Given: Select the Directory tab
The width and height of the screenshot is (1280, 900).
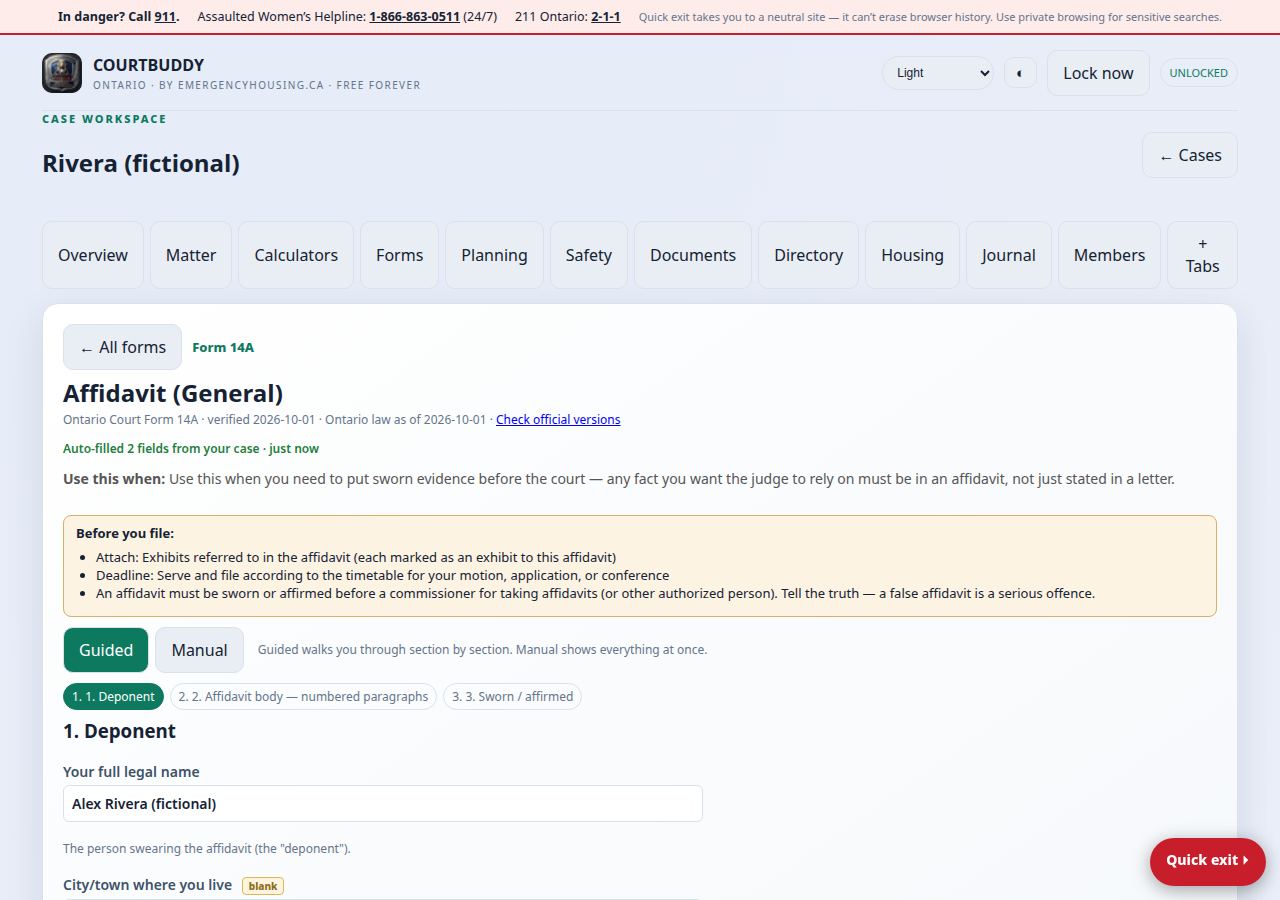Looking at the screenshot, I should point(808,255).
